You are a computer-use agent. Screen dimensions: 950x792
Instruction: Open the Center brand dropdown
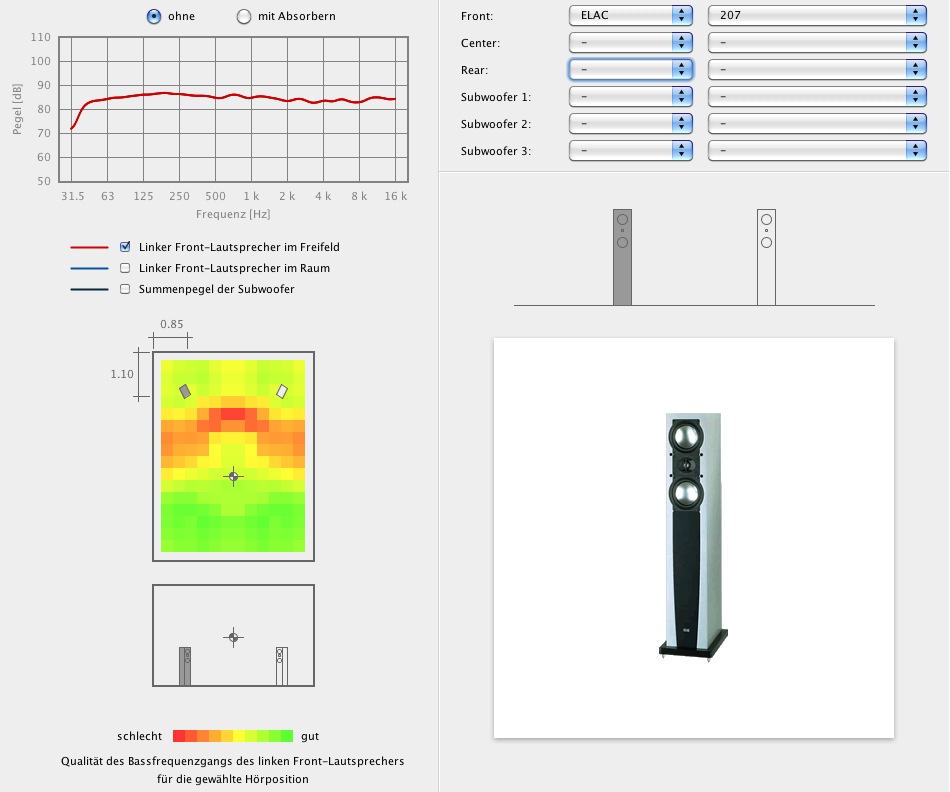pos(630,42)
